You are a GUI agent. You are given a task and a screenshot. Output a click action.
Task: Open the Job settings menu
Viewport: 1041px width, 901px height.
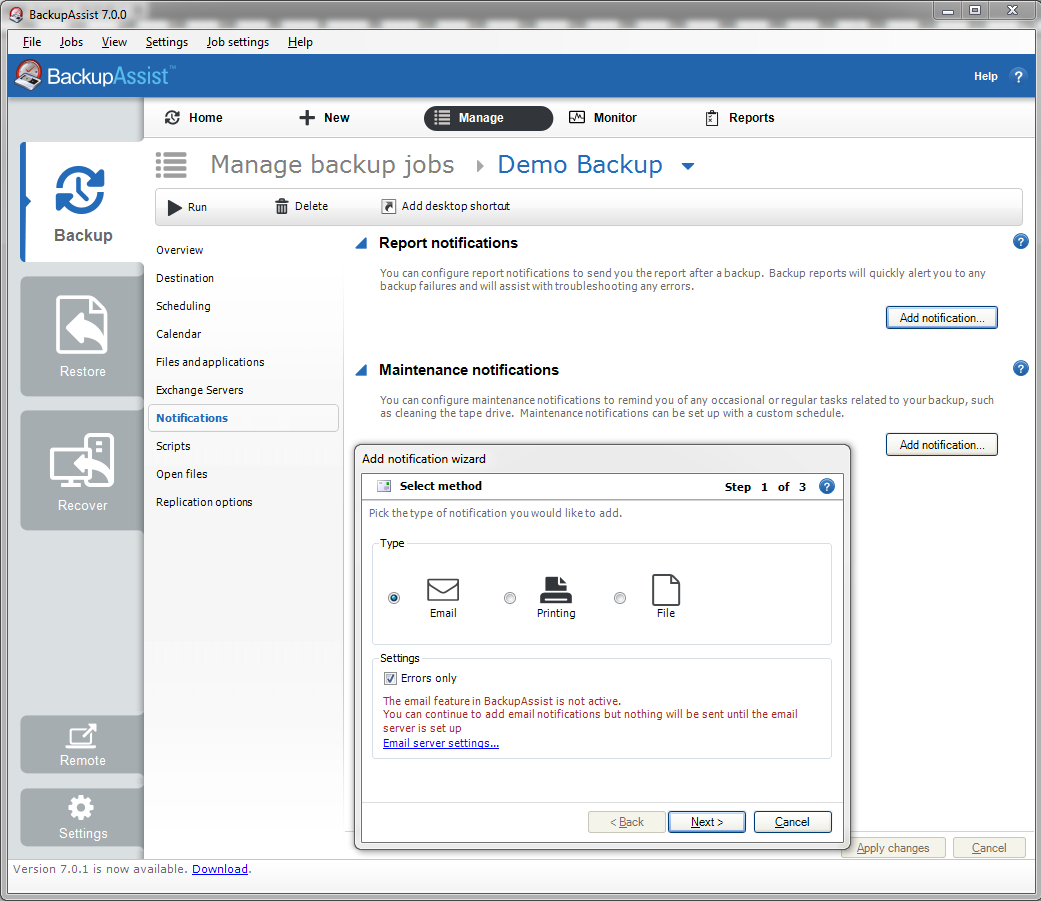237,42
